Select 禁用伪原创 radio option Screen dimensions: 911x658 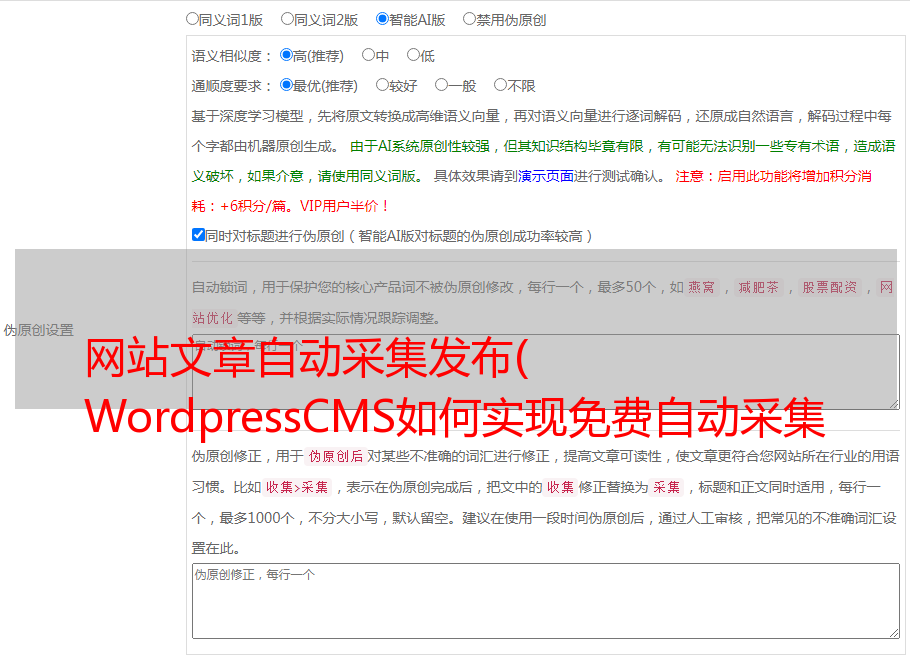pos(469,19)
